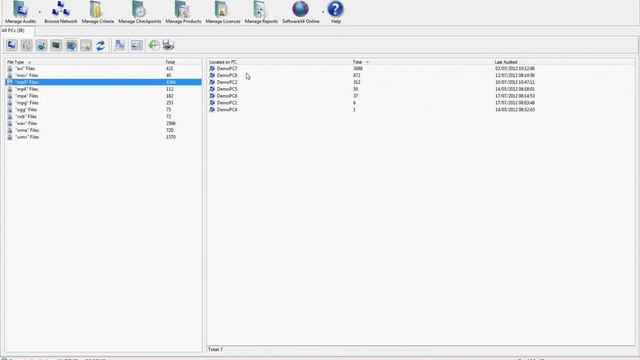Open Manage Licences
640x360 pixels.
pyautogui.click(x=223, y=12)
